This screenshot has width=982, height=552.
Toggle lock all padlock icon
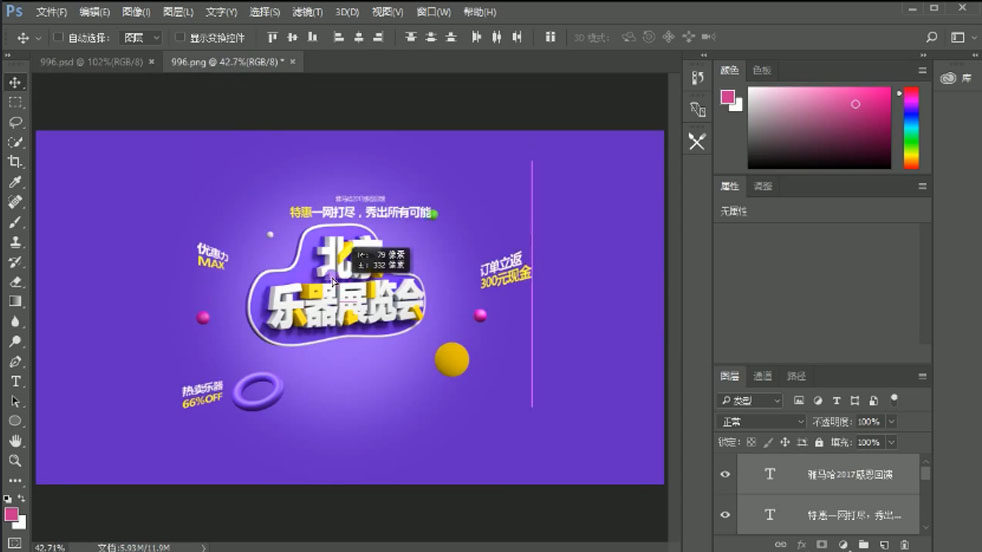pyautogui.click(x=819, y=442)
